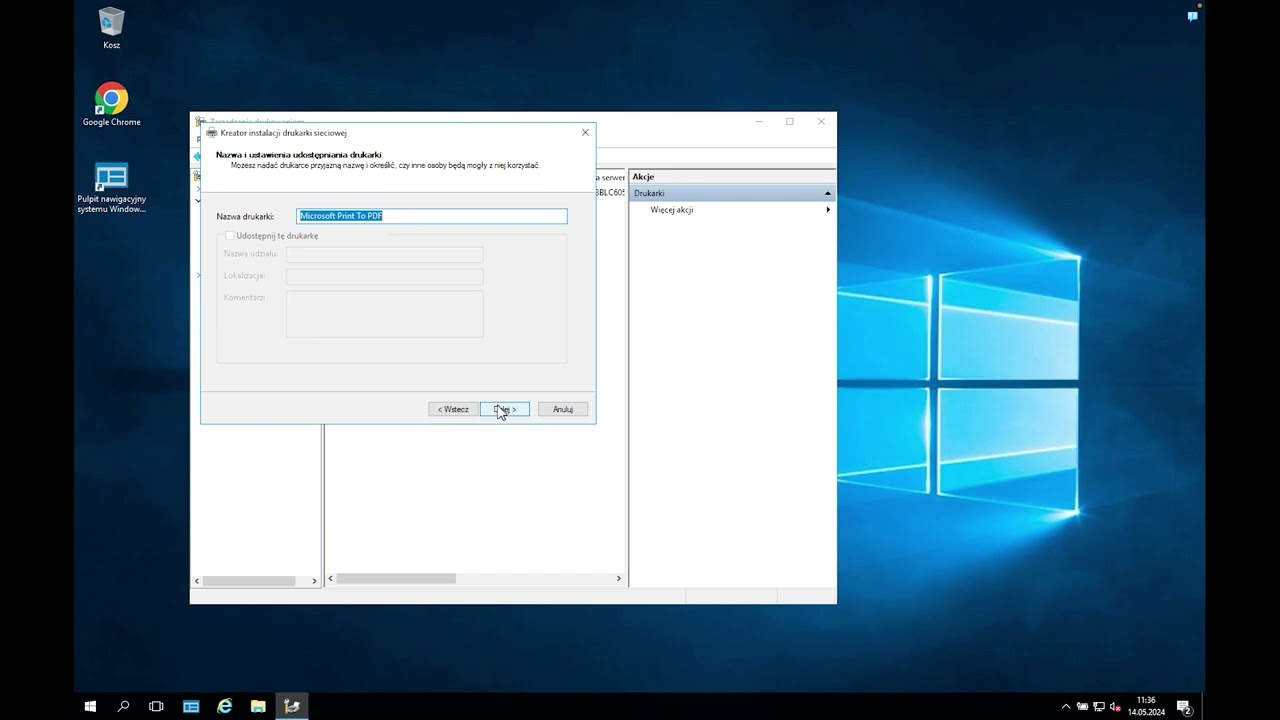Click center pane scrollbar right arrow
This screenshot has width=1280, height=720.
coord(619,578)
